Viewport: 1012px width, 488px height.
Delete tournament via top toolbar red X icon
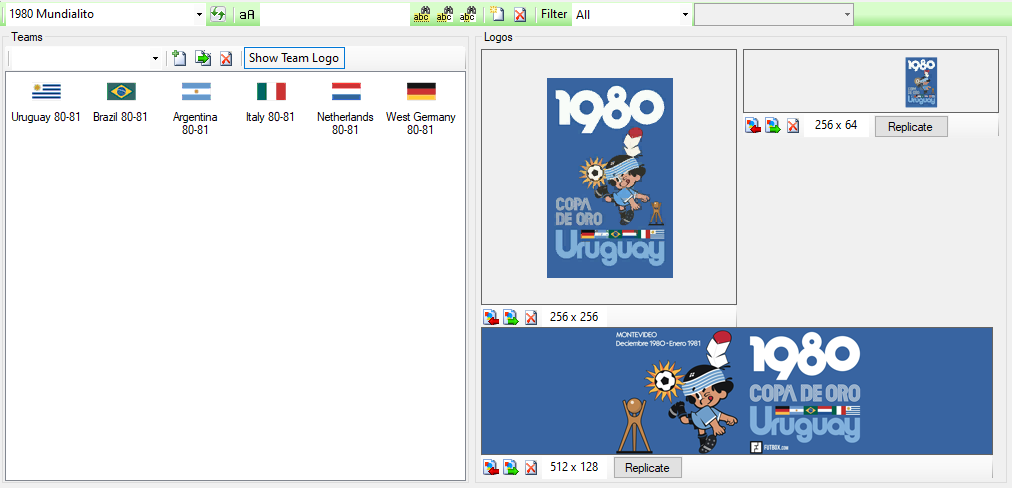[x=520, y=14]
